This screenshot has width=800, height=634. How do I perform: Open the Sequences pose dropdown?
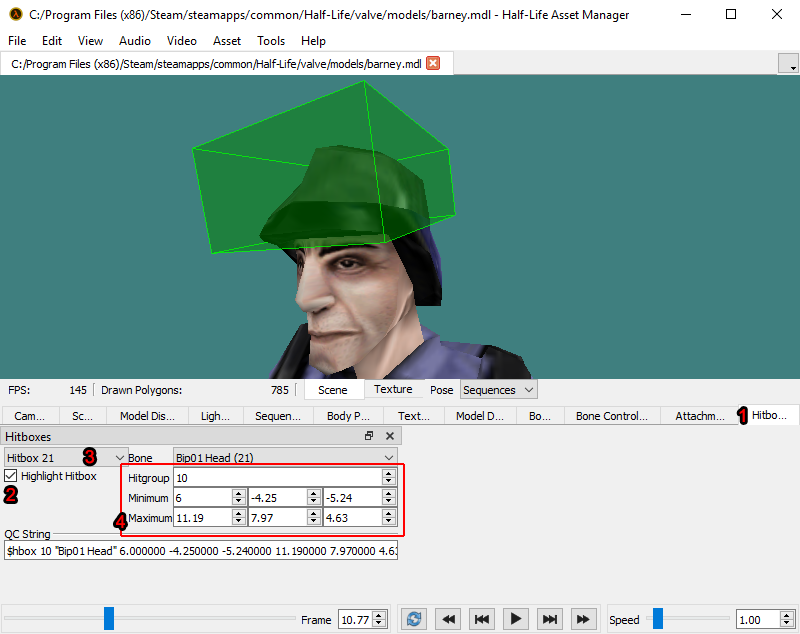pos(498,390)
